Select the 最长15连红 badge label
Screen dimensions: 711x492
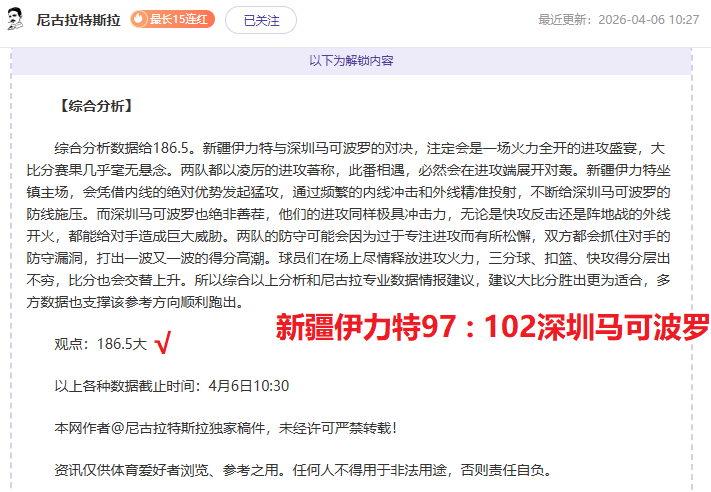coord(179,19)
